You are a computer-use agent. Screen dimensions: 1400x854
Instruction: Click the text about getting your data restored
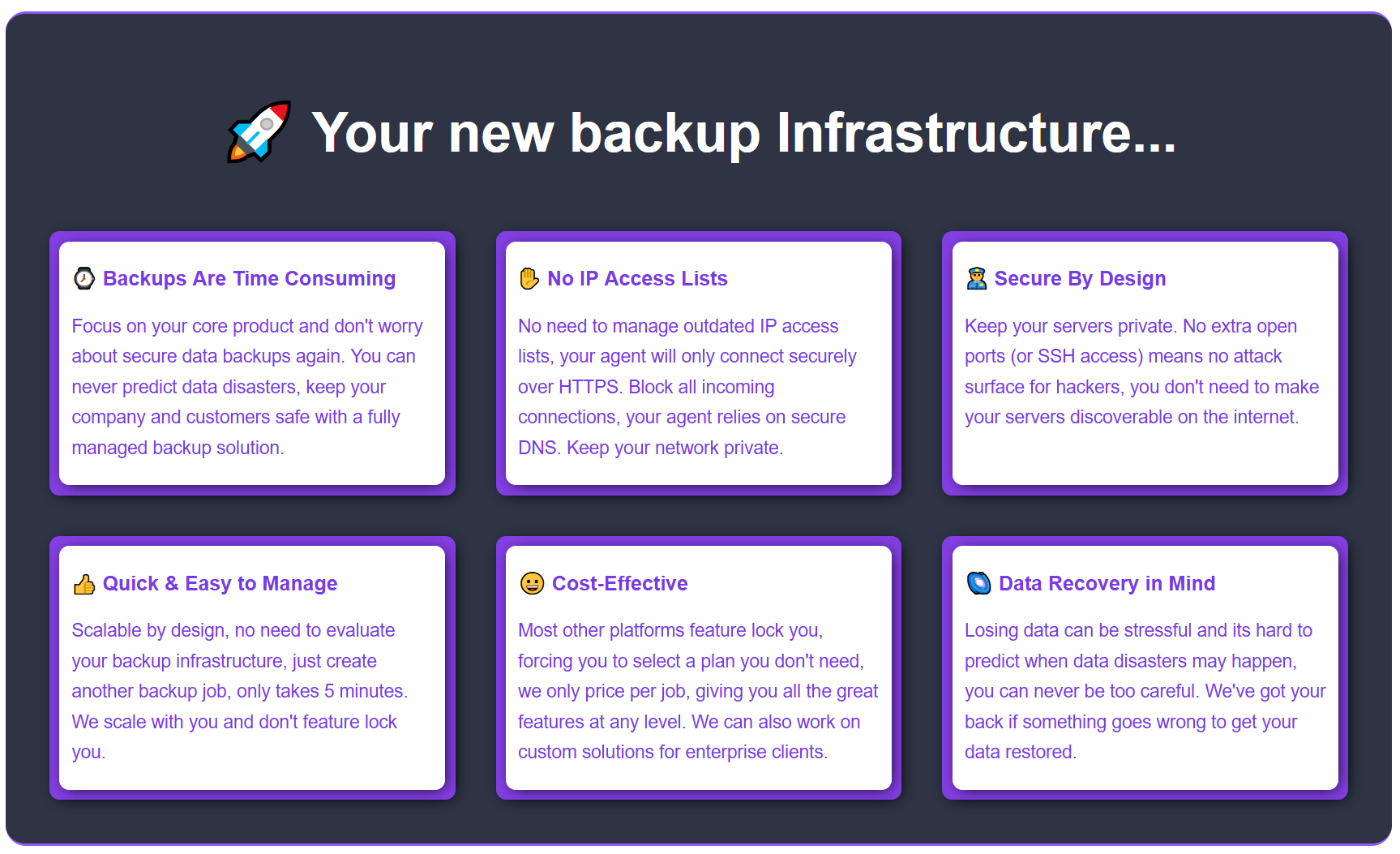click(x=1145, y=691)
